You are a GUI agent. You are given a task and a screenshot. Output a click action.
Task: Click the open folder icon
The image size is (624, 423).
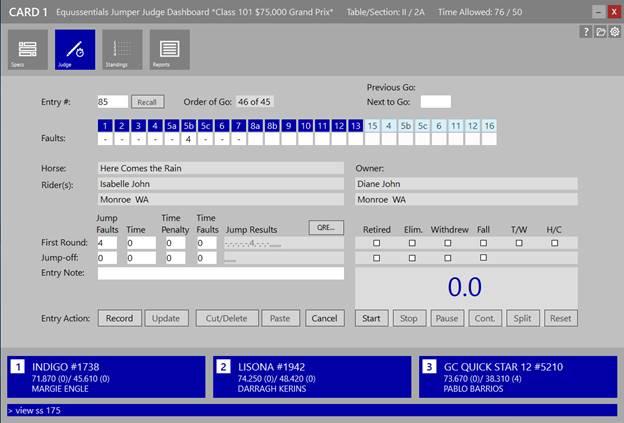pyautogui.click(x=600, y=32)
